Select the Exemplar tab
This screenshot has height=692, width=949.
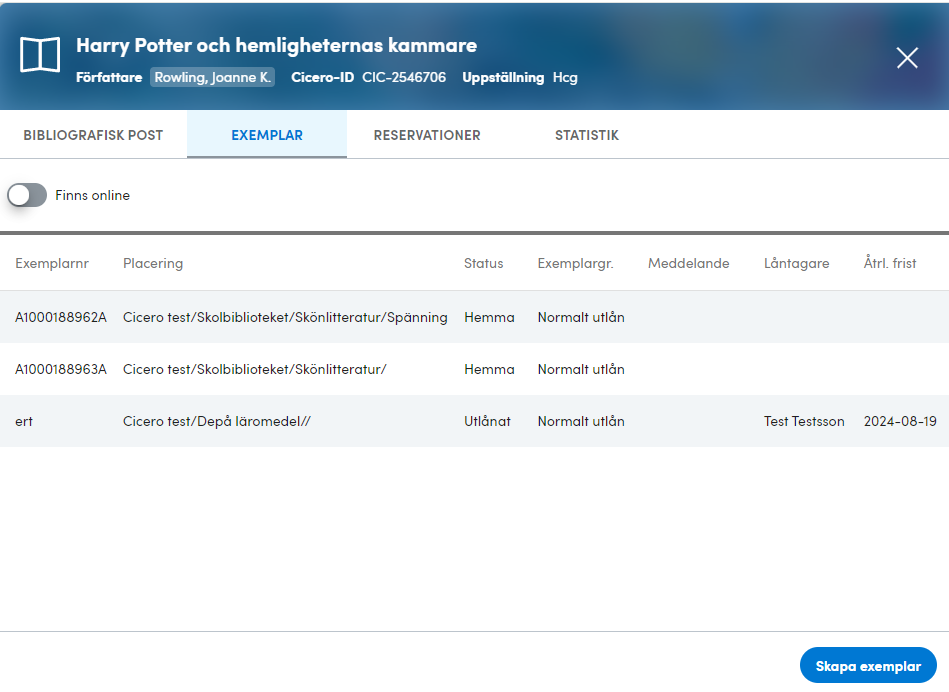coord(267,135)
